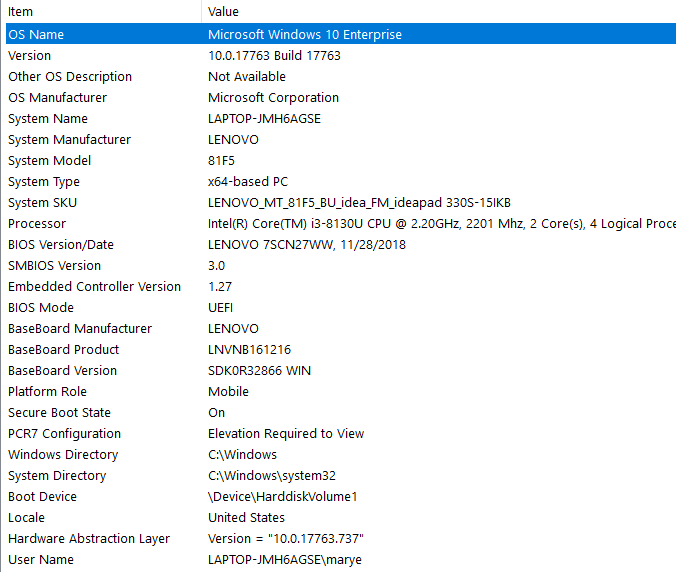Select the Hardware Abstraction Layer row

[x=341, y=538]
